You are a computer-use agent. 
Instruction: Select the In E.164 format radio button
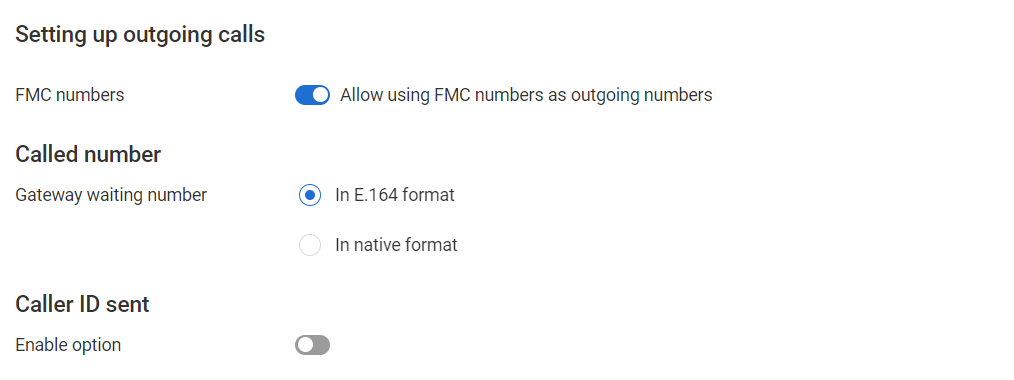[310, 195]
